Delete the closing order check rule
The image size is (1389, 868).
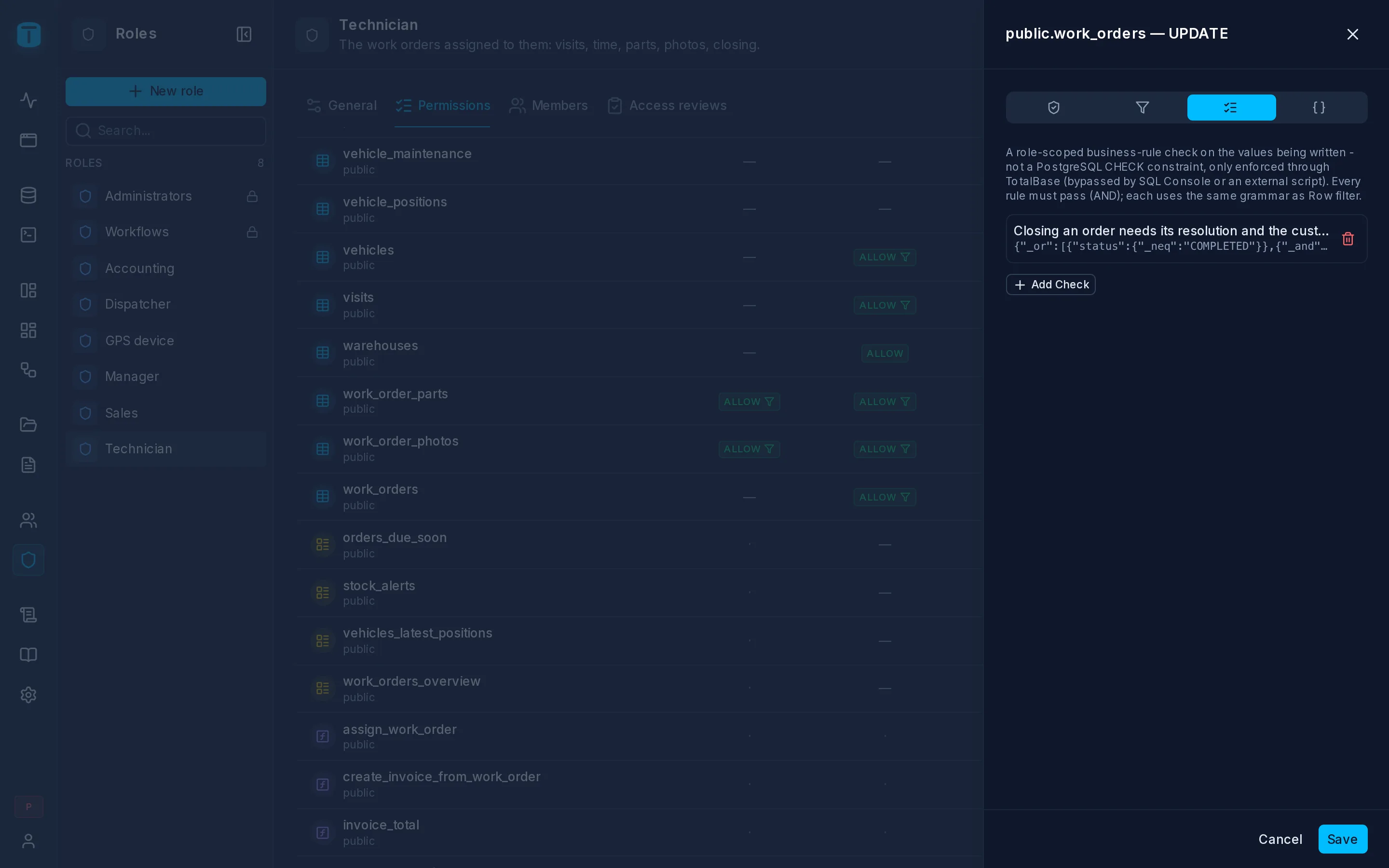tap(1348, 239)
